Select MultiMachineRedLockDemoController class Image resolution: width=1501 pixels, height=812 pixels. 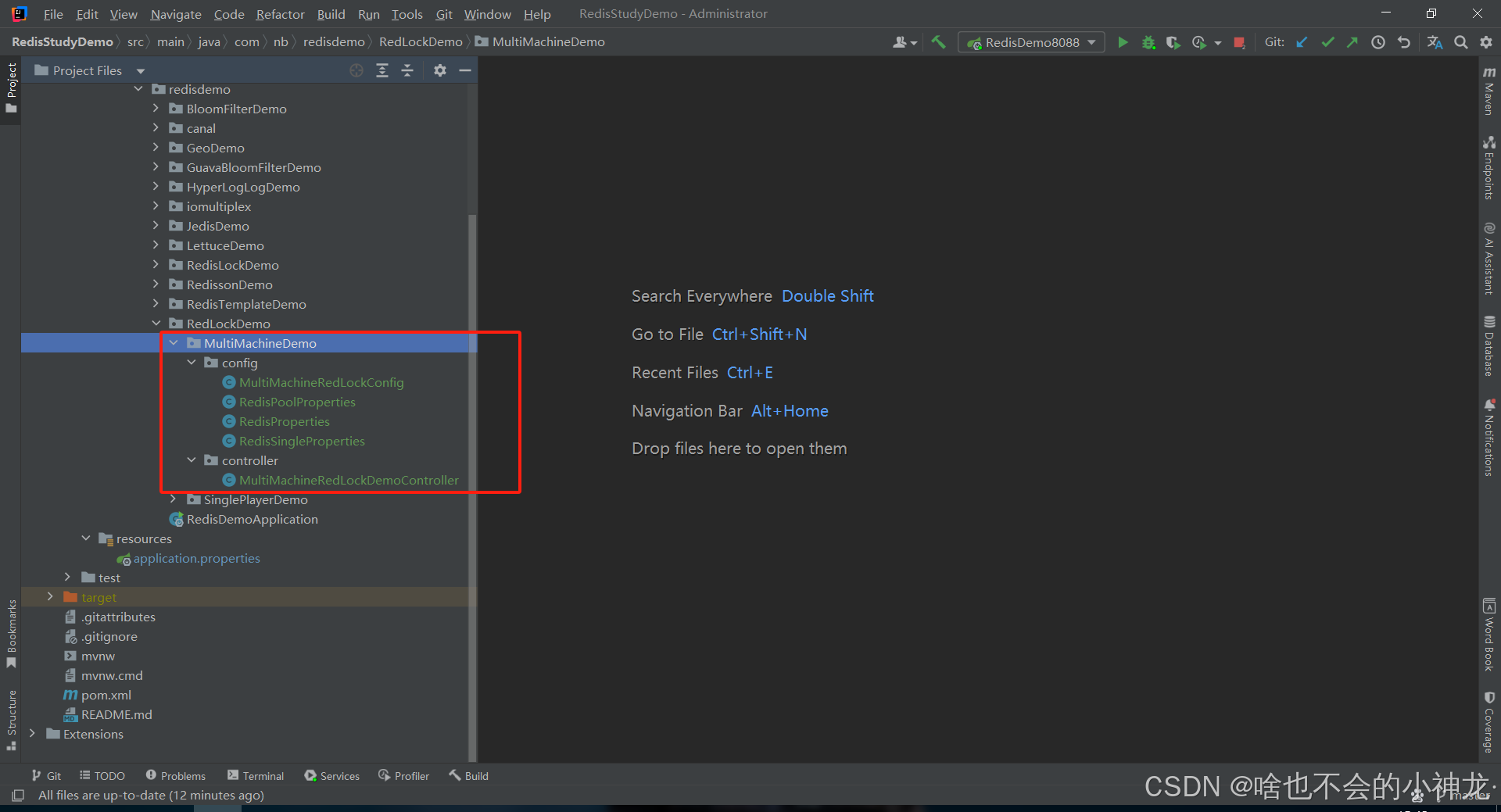(349, 480)
